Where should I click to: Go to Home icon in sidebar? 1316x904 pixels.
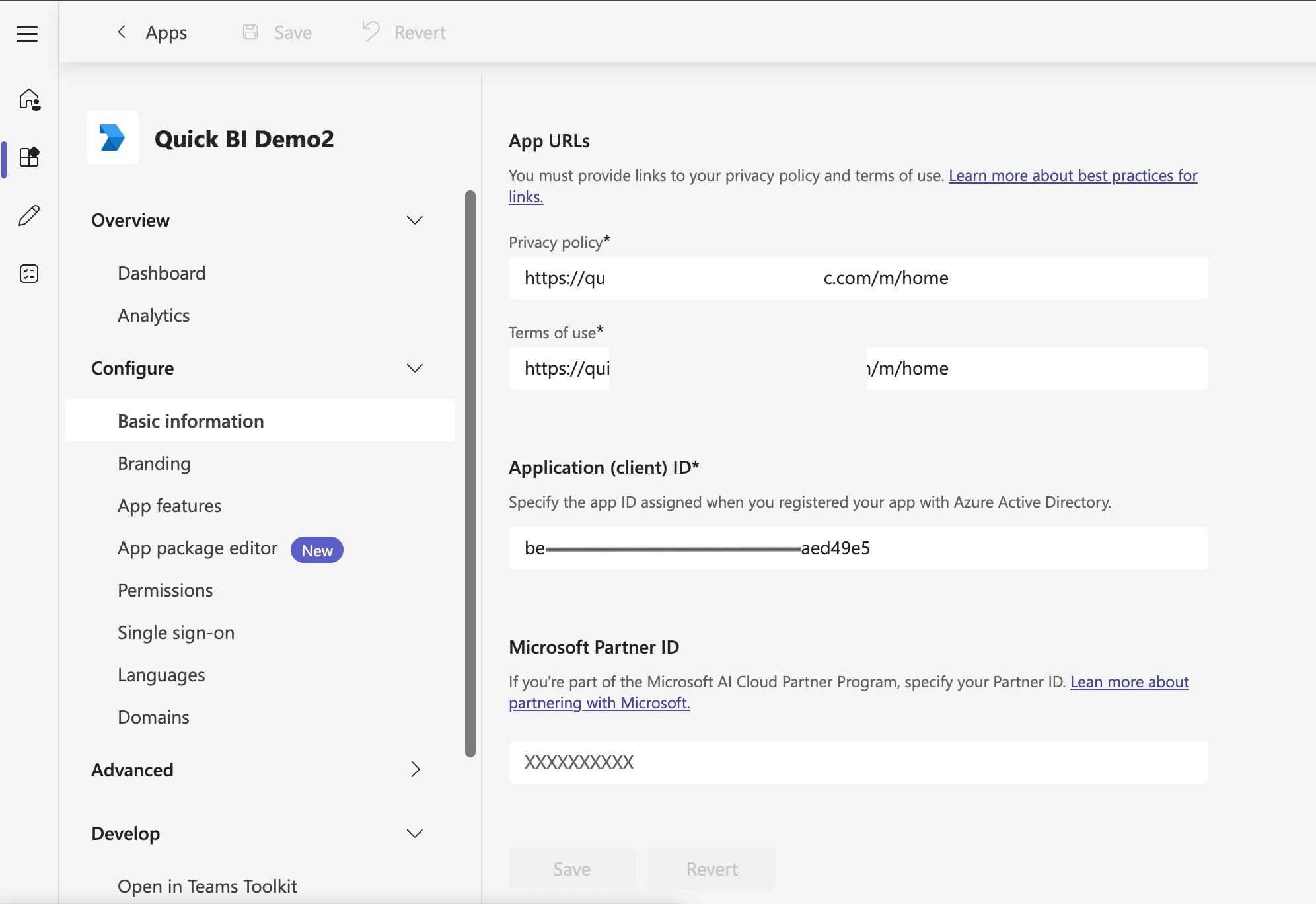(30, 100)
